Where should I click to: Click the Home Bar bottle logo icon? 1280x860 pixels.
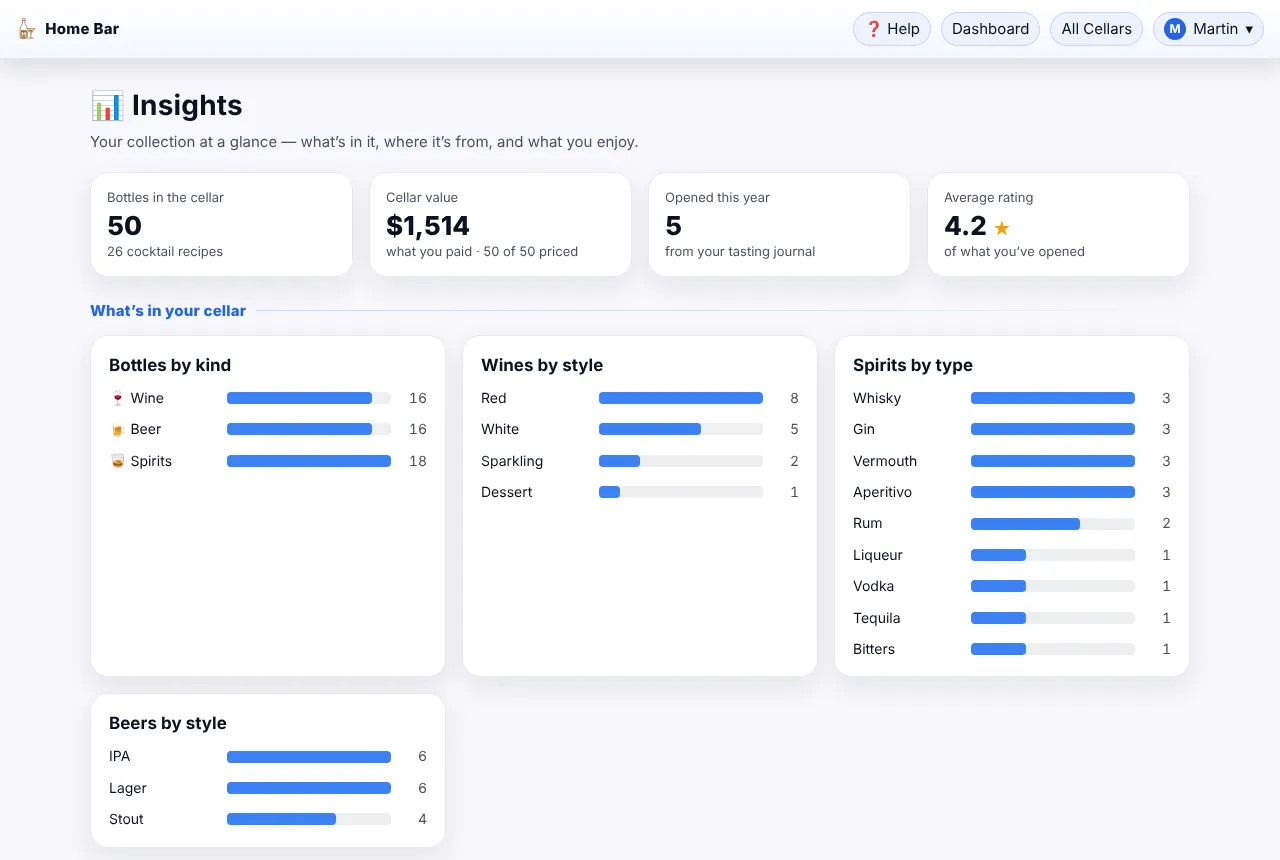pos(27,29)
